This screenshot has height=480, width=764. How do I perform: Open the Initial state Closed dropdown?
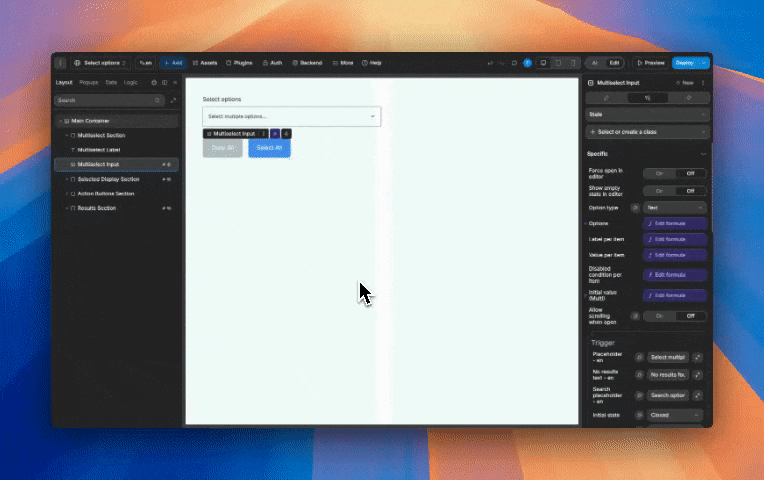pyautogui.click(x=675, y=415)
